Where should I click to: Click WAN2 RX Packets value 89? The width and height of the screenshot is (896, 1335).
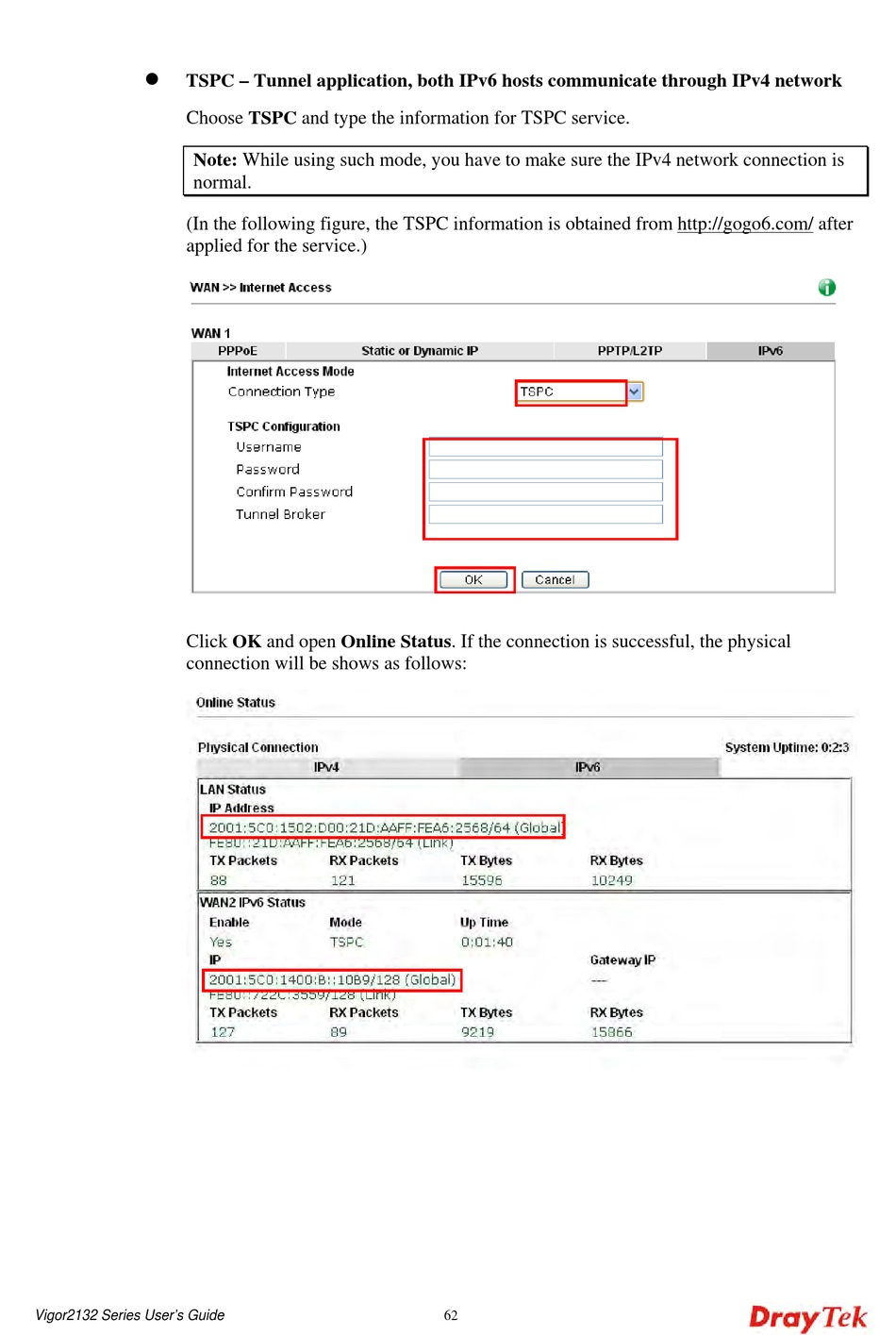339,1032
